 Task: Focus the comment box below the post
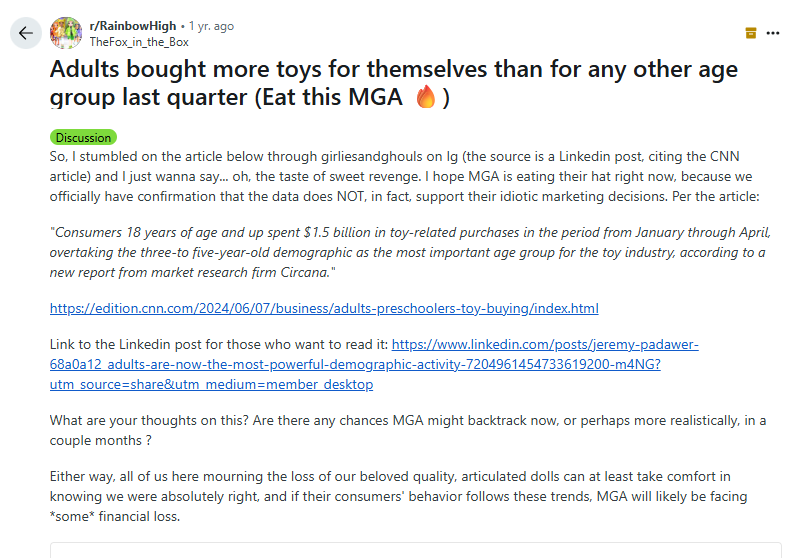tap(415, 550)
